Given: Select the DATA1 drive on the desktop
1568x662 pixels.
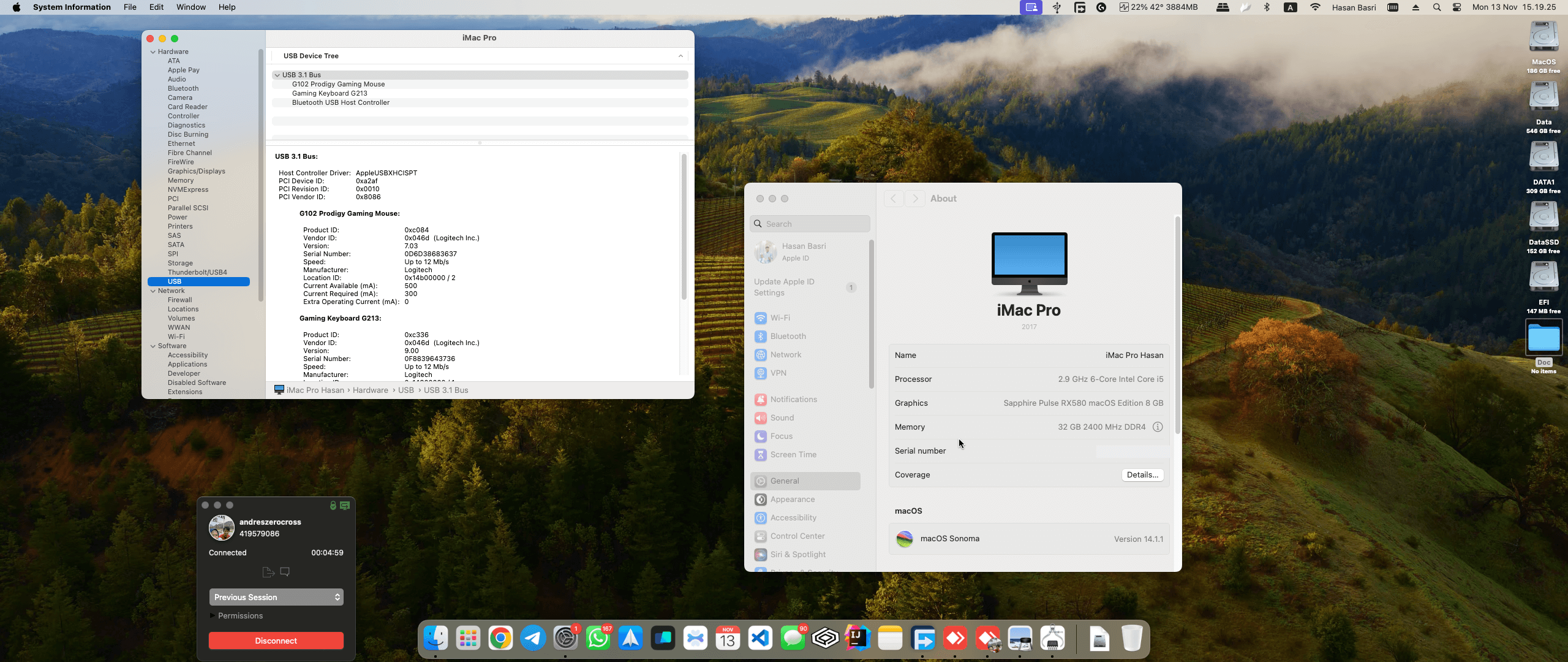Looking at the screenshot, I should (x=1543, y=157).
